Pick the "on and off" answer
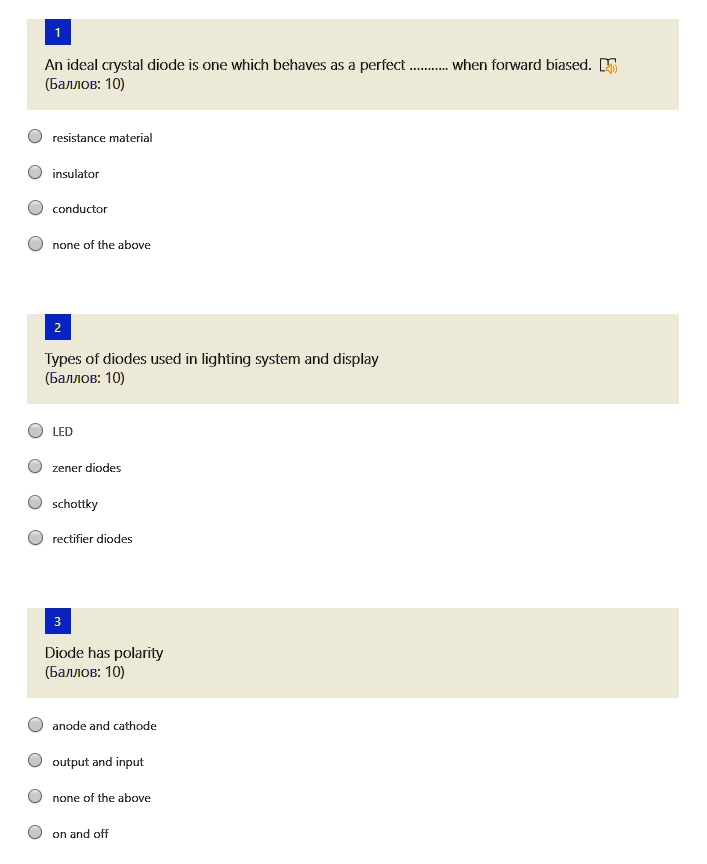This screenshot has width=707, height=864. pos(36,833)
